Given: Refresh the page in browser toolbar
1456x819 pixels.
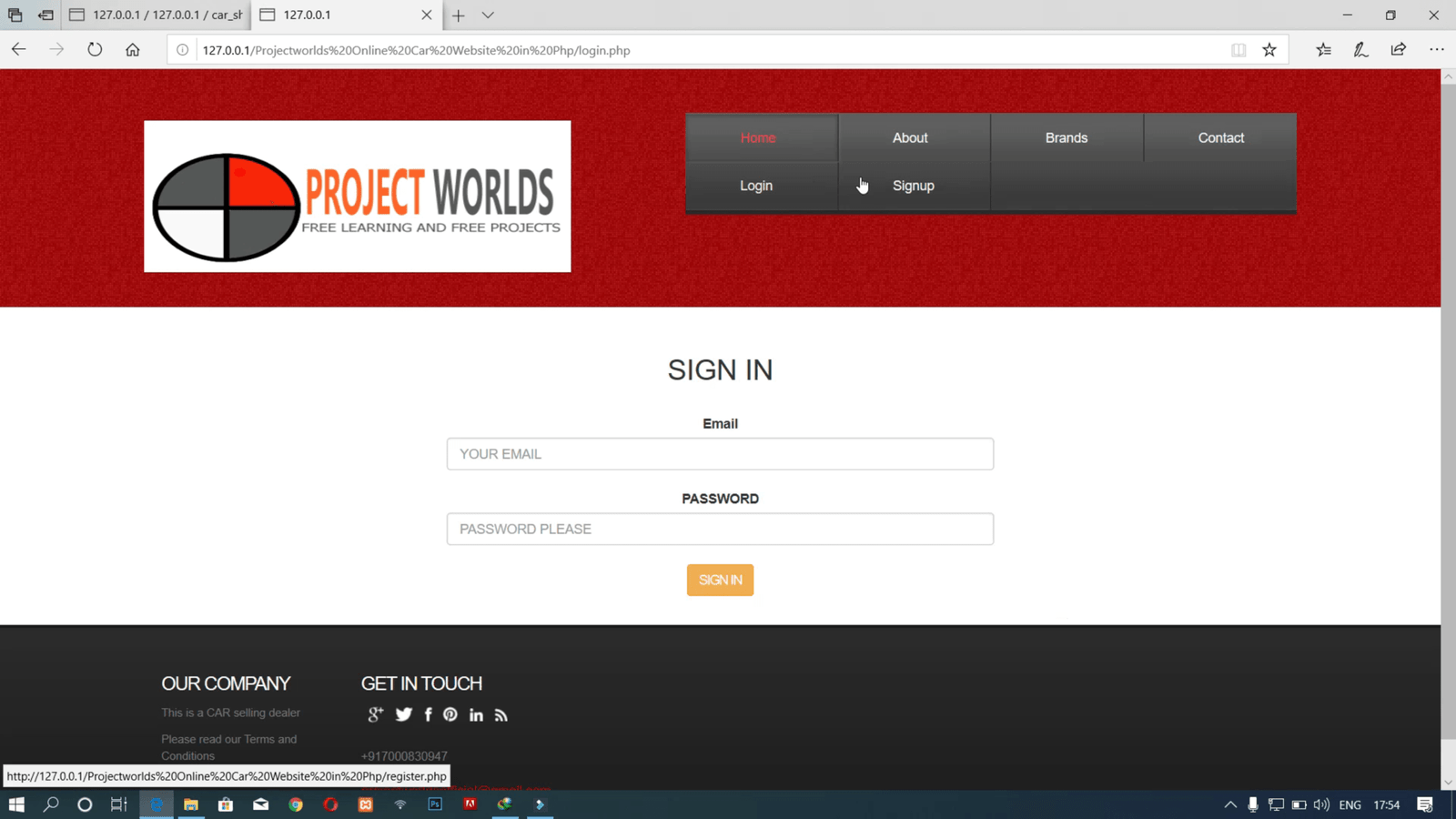Looking at the screenshot, I should tap(95, 50).
